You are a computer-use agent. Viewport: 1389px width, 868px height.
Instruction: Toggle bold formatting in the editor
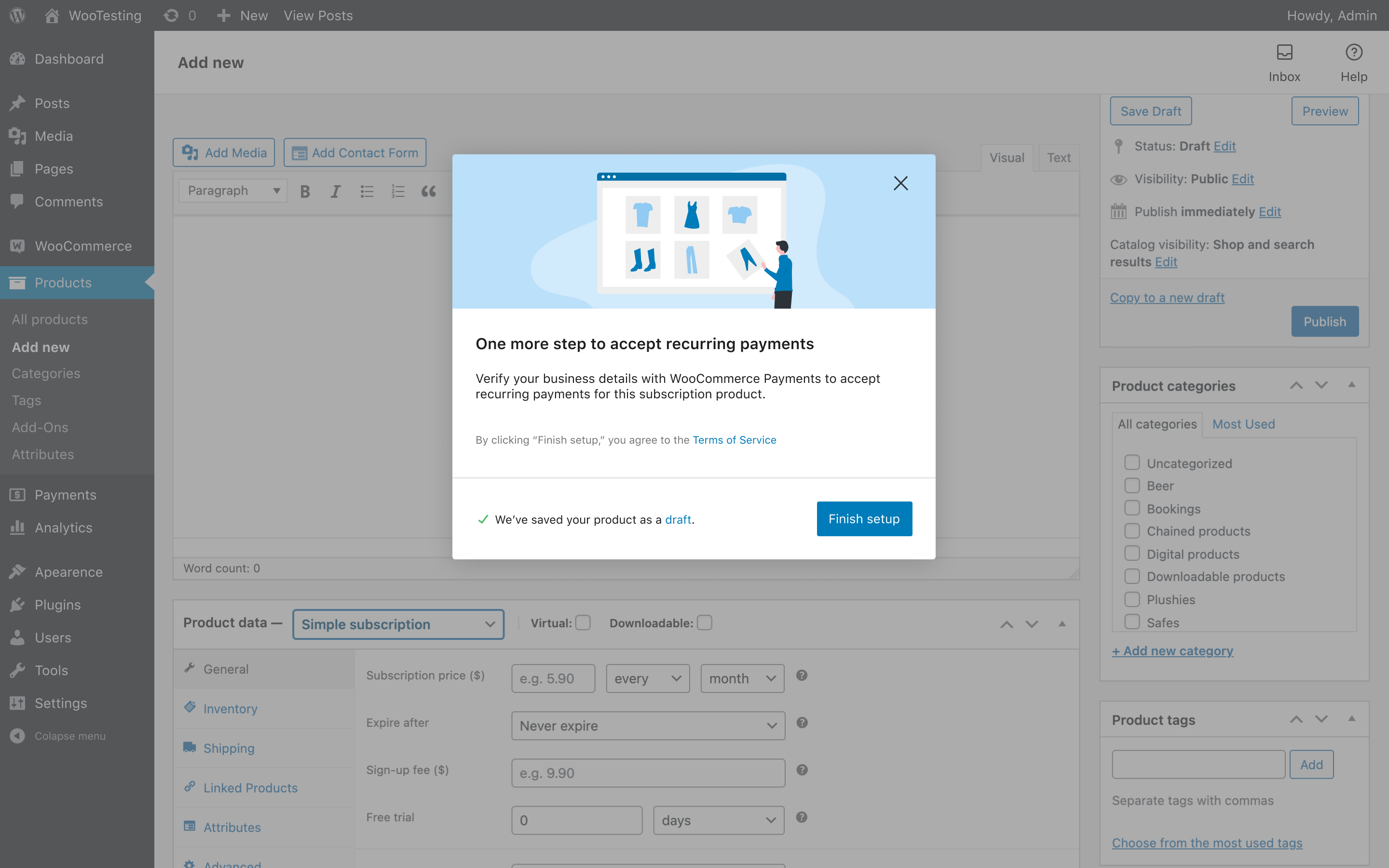(x=305, y=191)
